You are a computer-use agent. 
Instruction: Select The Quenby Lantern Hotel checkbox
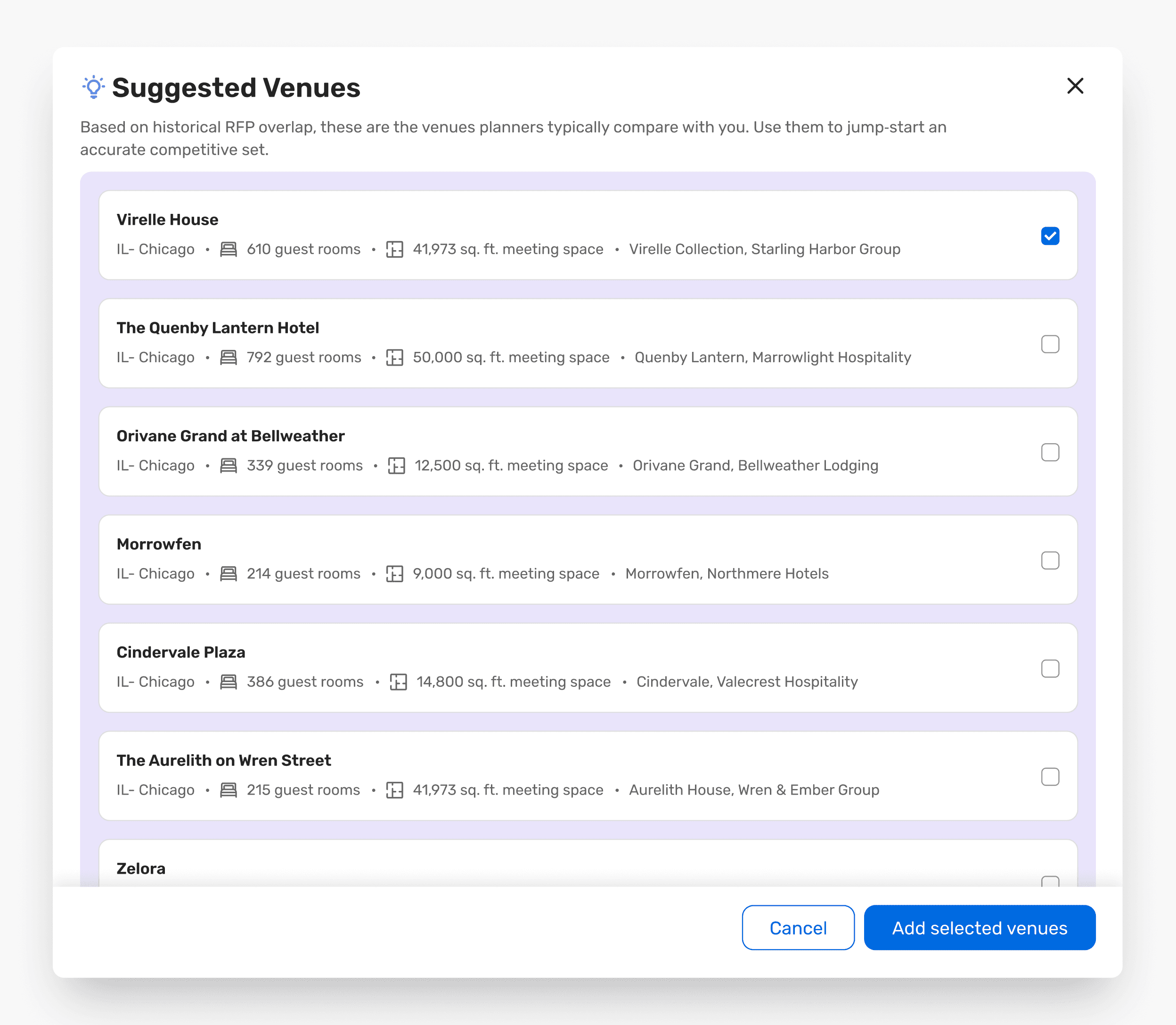[1050, 344]
